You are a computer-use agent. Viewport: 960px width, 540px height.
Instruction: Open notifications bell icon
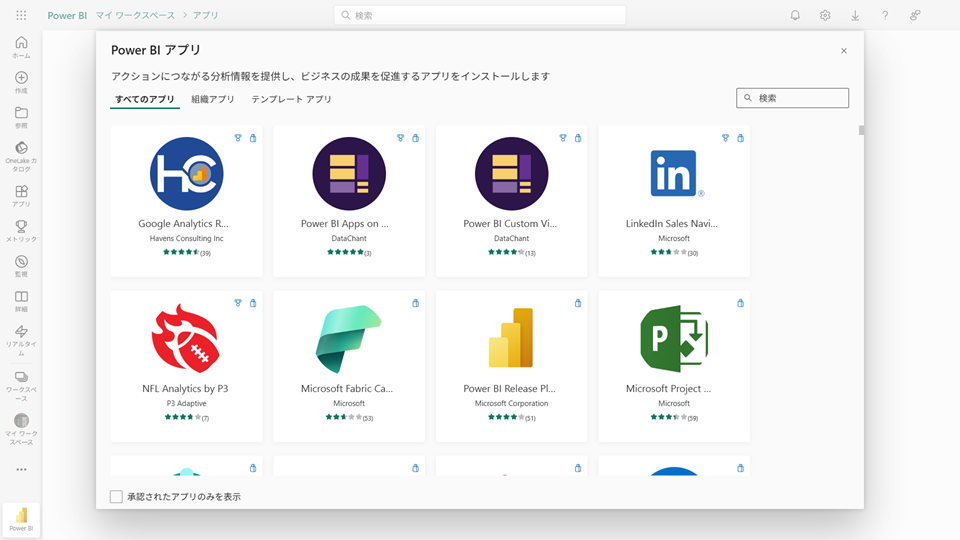[x=795, y=15]
